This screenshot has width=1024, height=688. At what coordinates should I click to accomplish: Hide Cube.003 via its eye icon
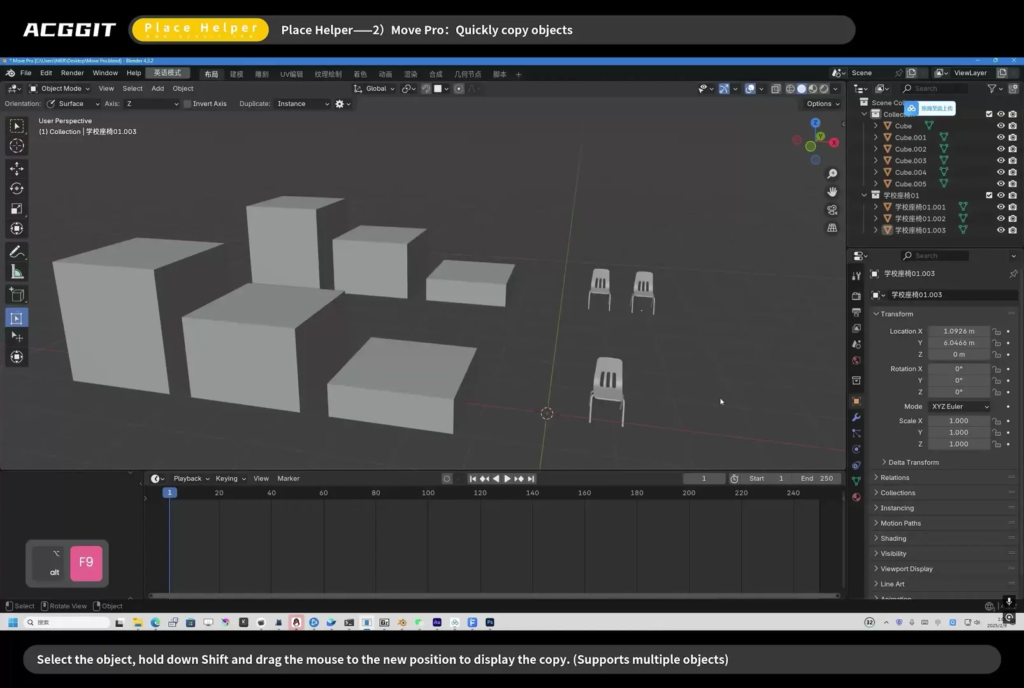1000,161
